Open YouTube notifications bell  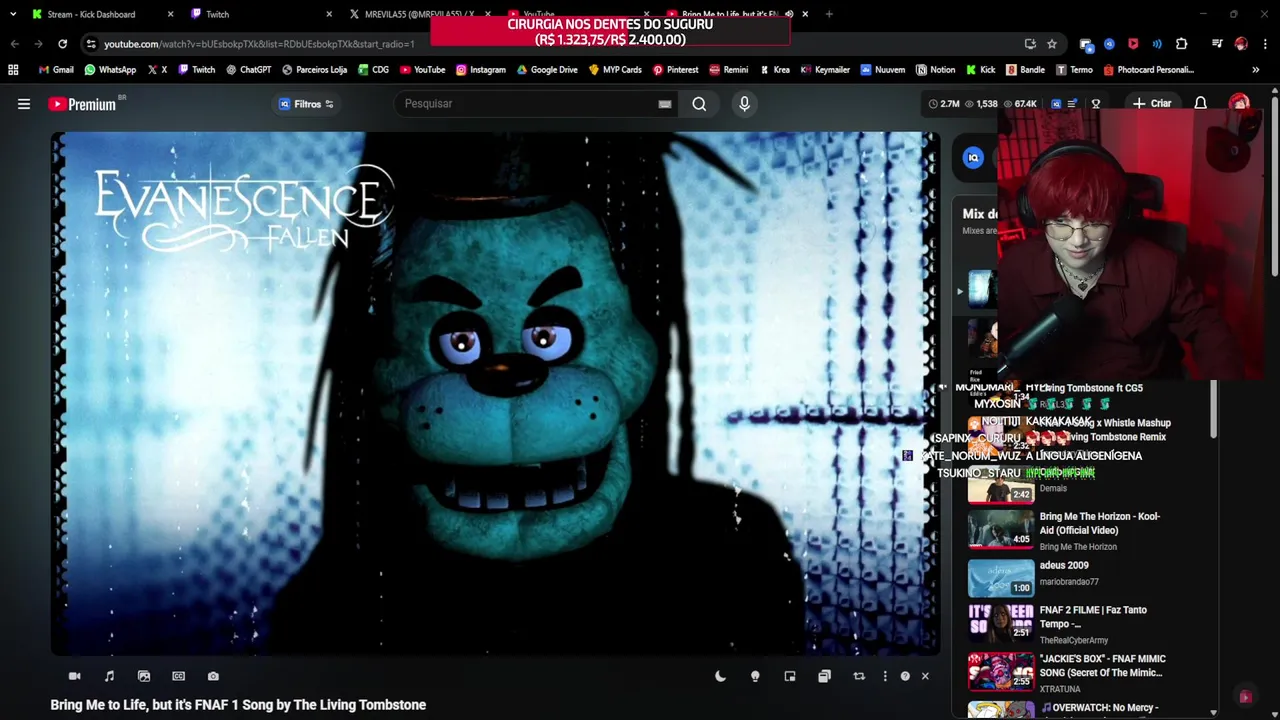(1200, 104)
